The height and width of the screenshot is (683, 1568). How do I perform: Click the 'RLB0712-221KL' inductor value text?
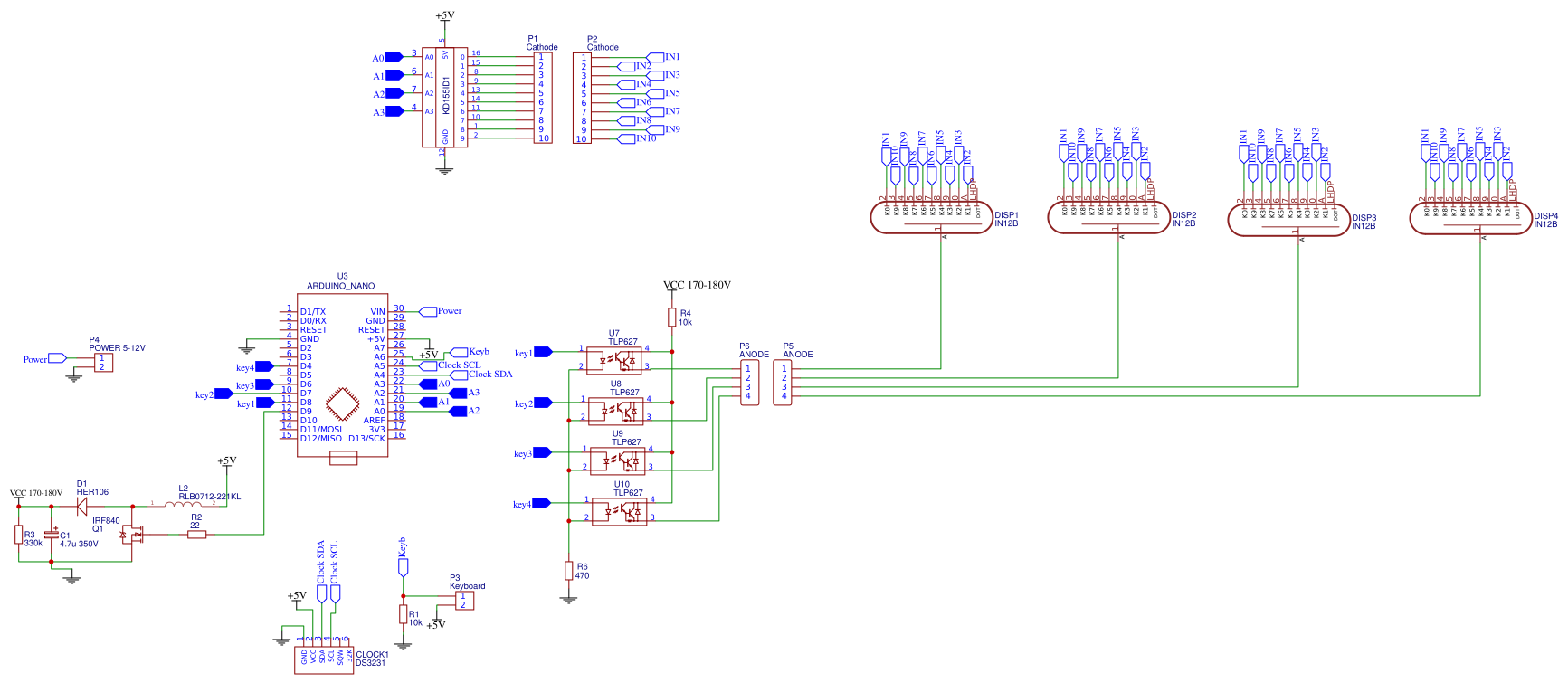click(x=210, y=497)
